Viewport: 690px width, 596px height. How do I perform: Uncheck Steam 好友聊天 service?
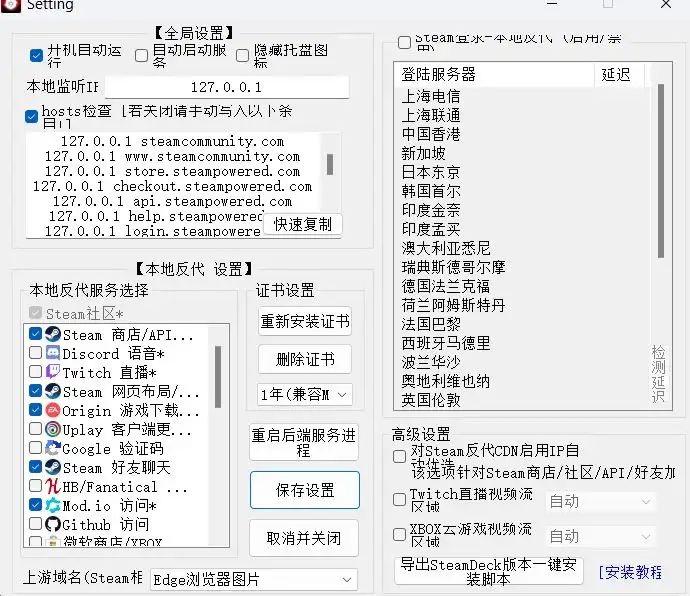click(36, 467)
